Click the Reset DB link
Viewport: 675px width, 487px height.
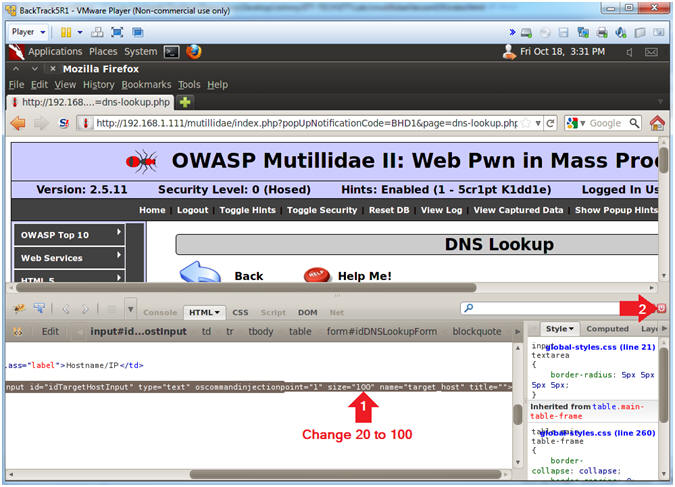coord(389,210)
